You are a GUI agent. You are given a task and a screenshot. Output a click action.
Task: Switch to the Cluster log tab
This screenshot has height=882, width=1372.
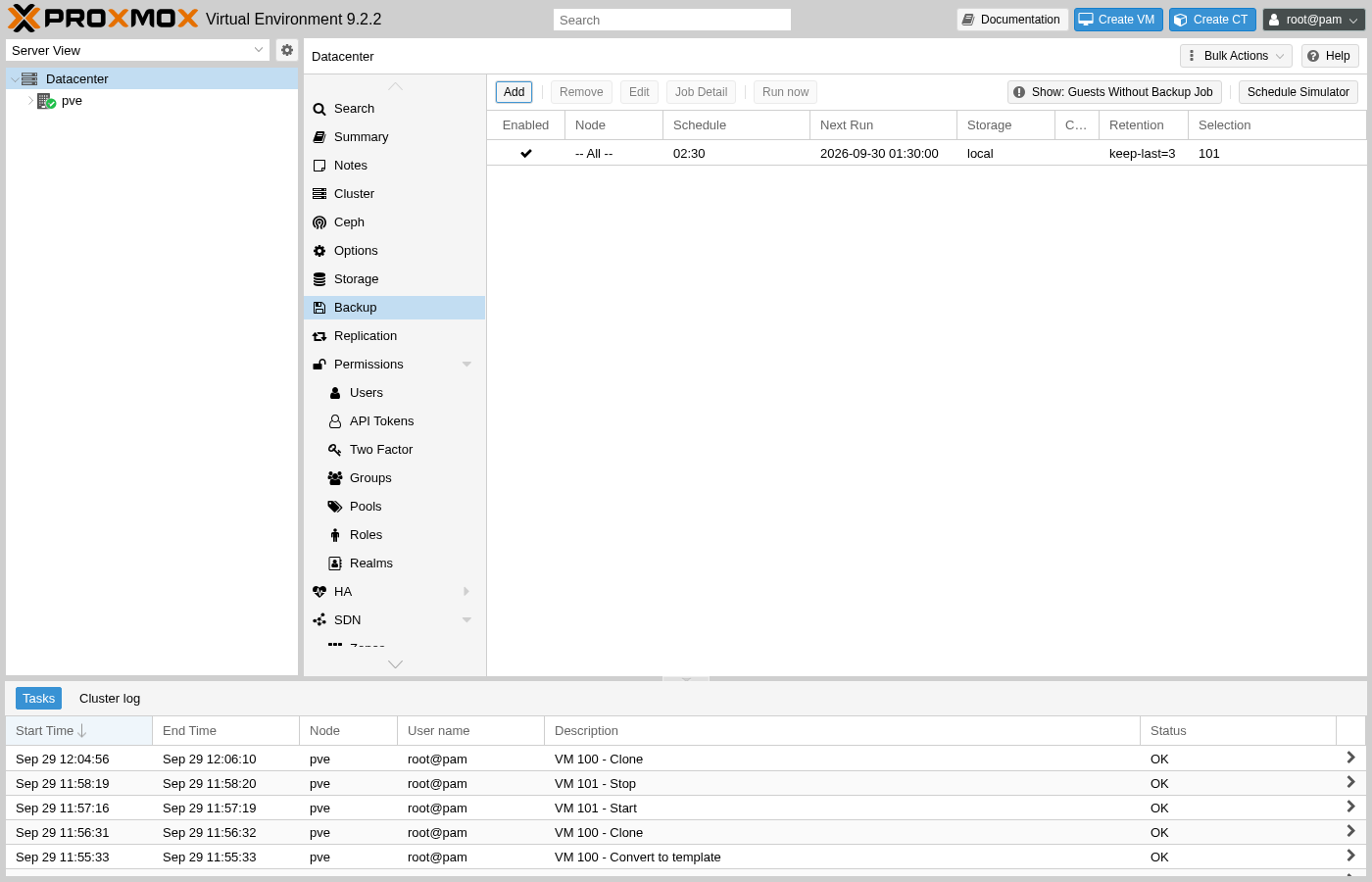[x=110, y=699]
